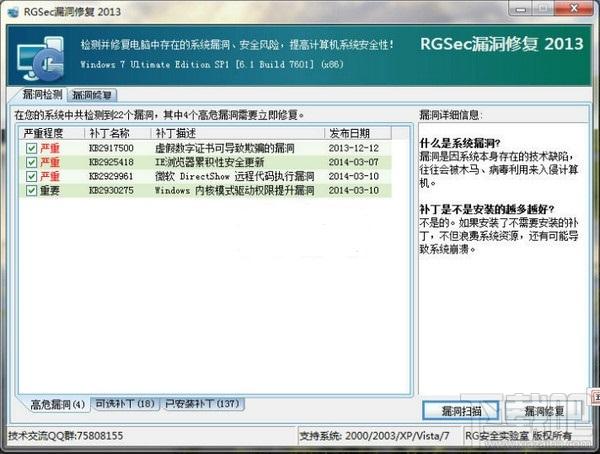600x454 pixels.
Task: Deselect the KB2929961 patch checkbox
Action: tap(32, 175)
